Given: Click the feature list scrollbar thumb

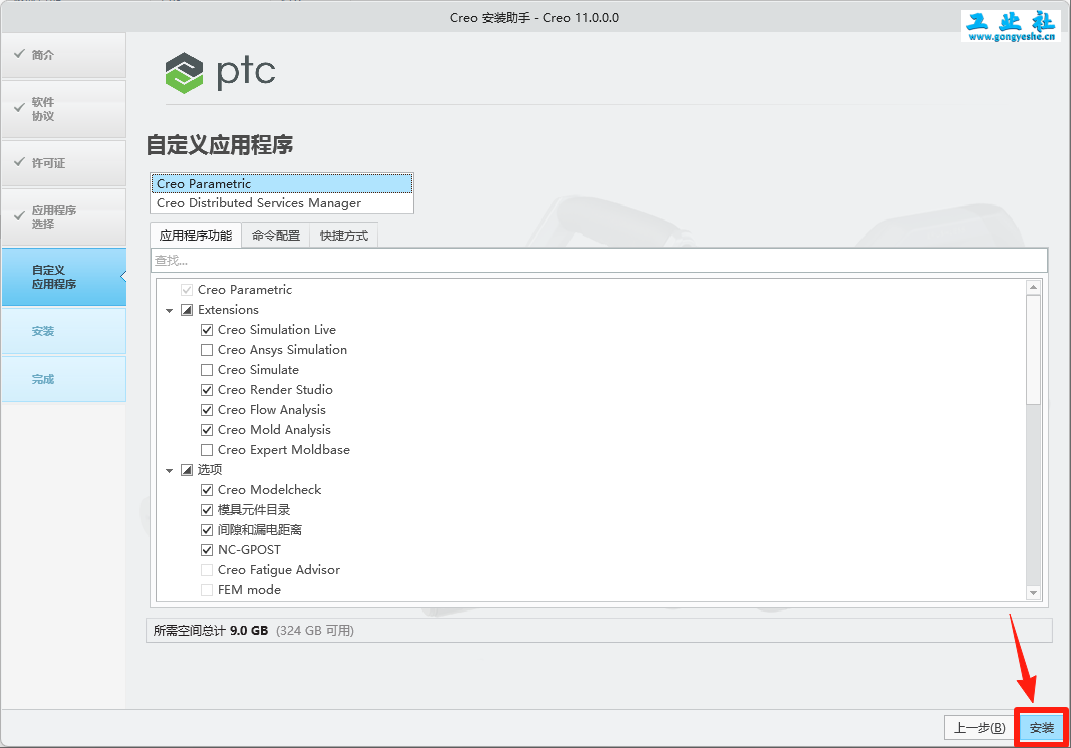Looking at the screenshot, I should click(1033, 350).
